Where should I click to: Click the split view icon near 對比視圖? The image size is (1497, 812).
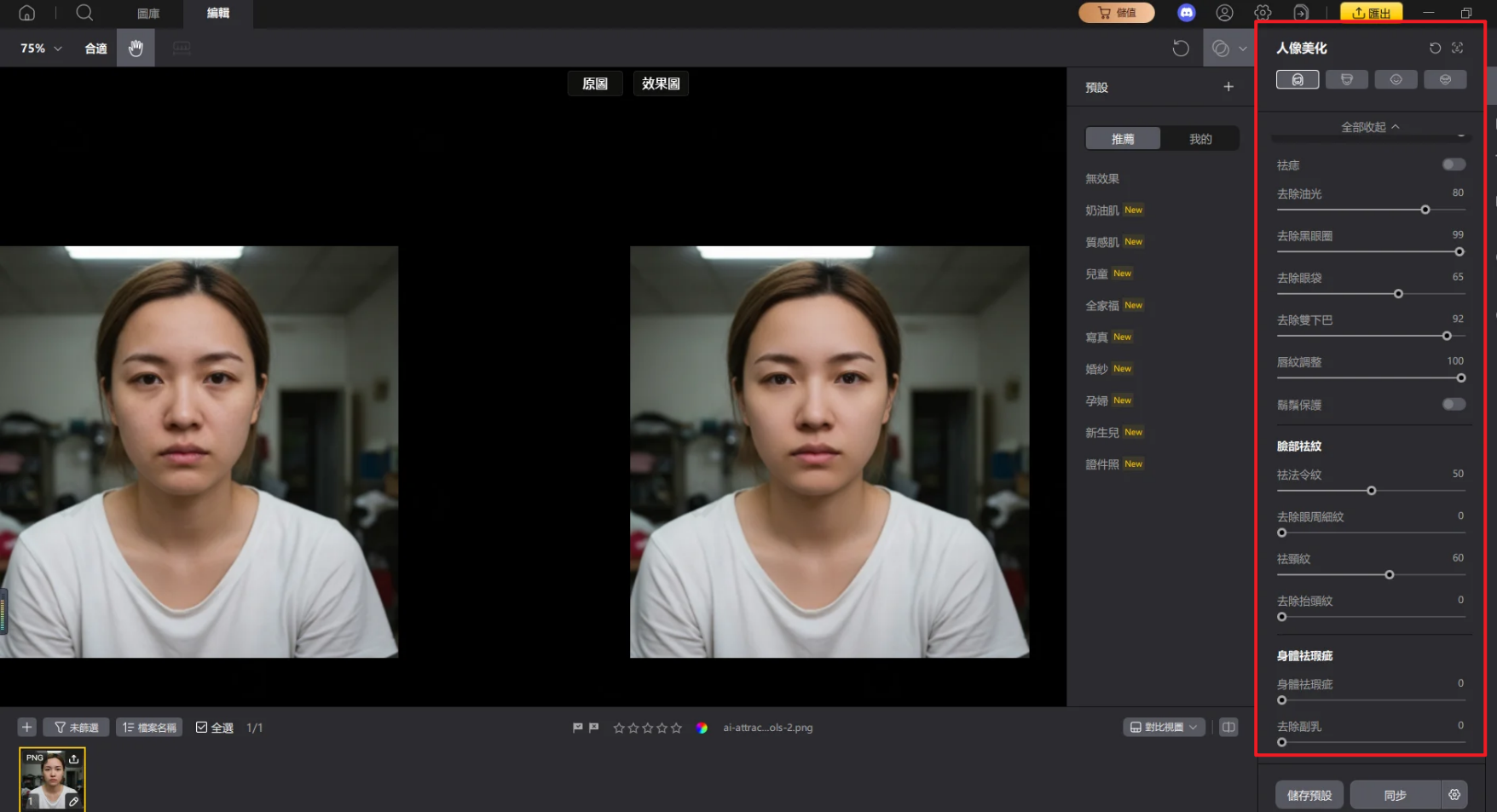tap(1228, 727)
